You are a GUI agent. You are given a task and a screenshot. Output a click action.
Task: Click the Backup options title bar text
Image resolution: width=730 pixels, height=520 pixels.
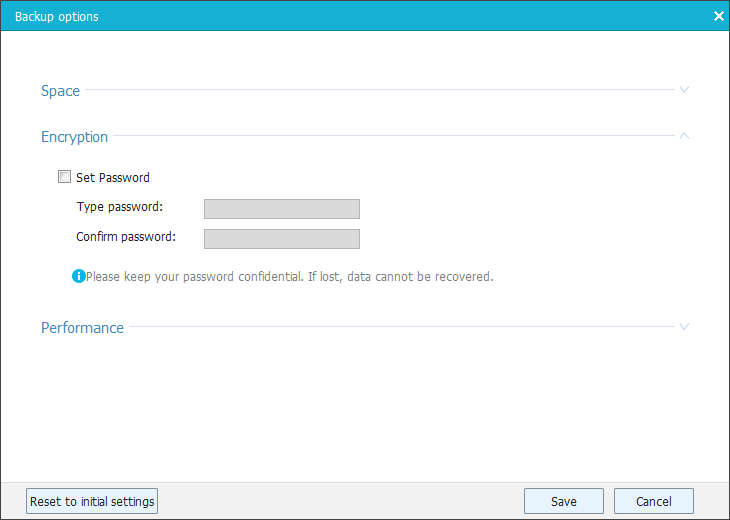coord(56,17)
